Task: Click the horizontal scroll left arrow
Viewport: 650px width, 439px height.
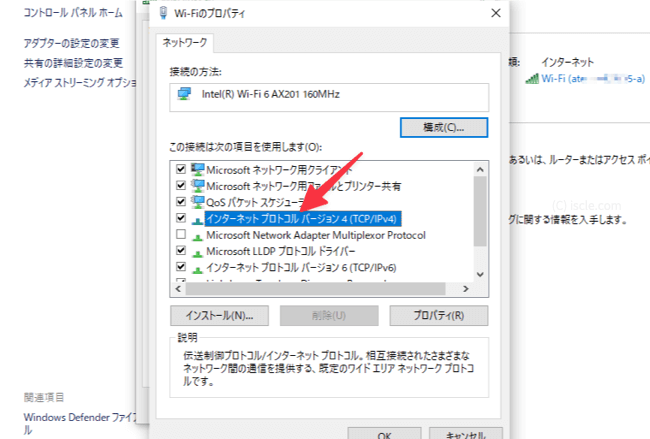Action: (178, 289)
